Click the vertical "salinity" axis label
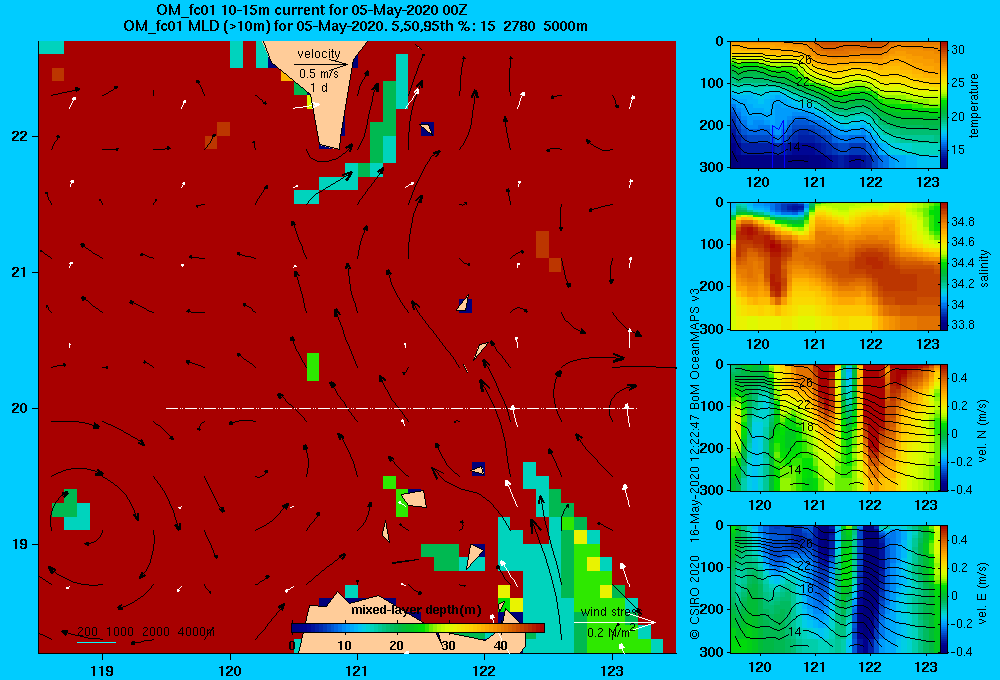 [984, 268]
